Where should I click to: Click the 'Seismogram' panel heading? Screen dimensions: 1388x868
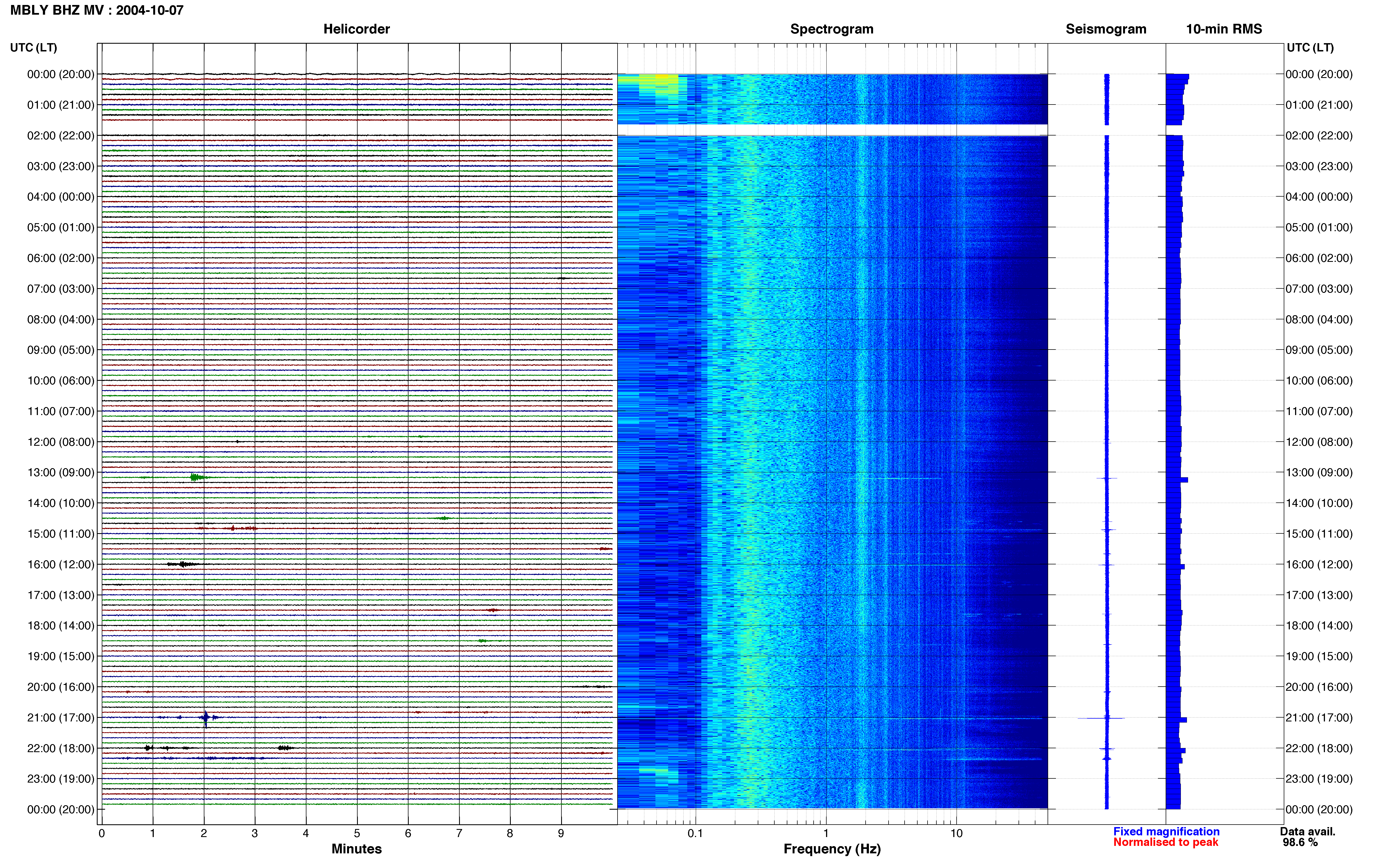click(1106, 29)
